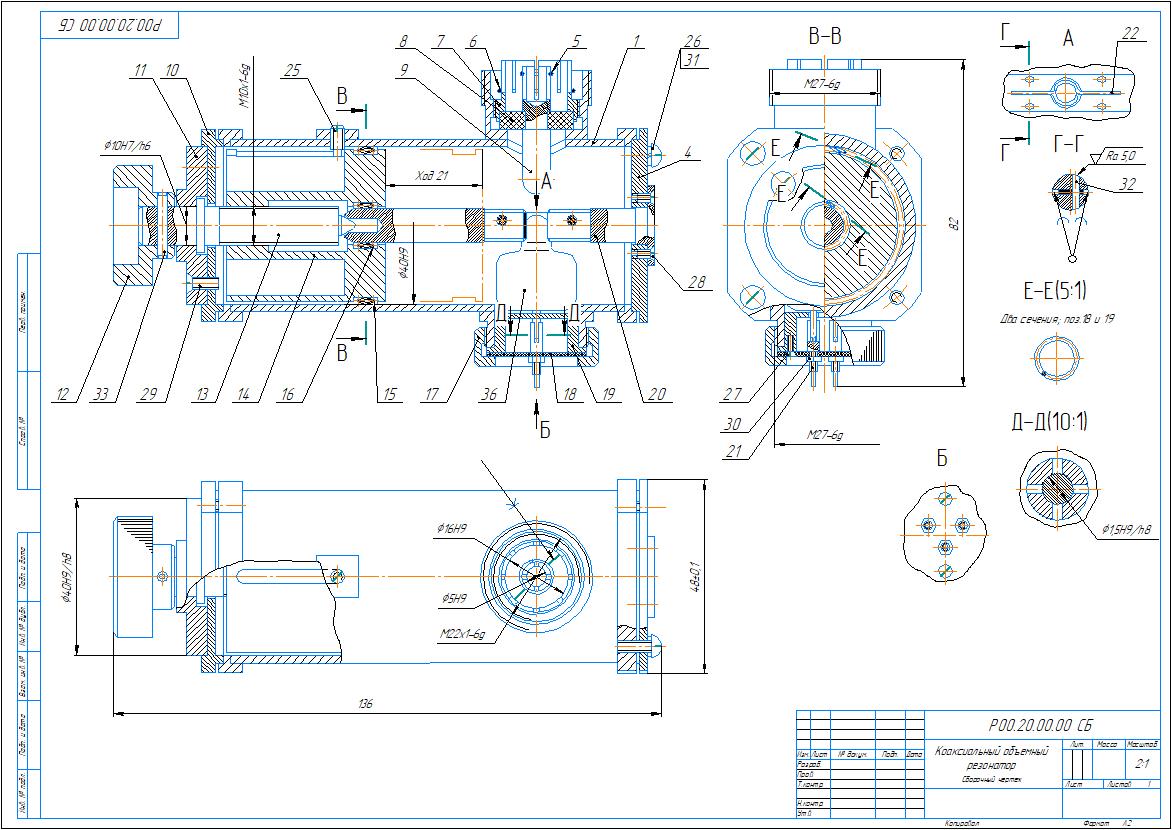
Task: Click position callout number 20
Action: click(656, 393)
